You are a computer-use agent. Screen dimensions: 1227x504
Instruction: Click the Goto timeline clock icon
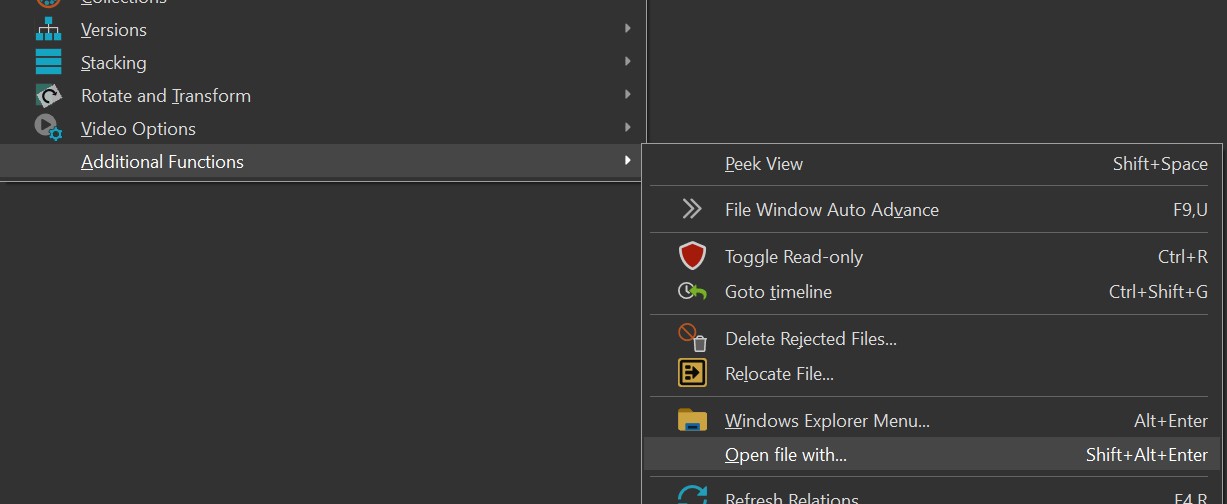pos(692,291)
